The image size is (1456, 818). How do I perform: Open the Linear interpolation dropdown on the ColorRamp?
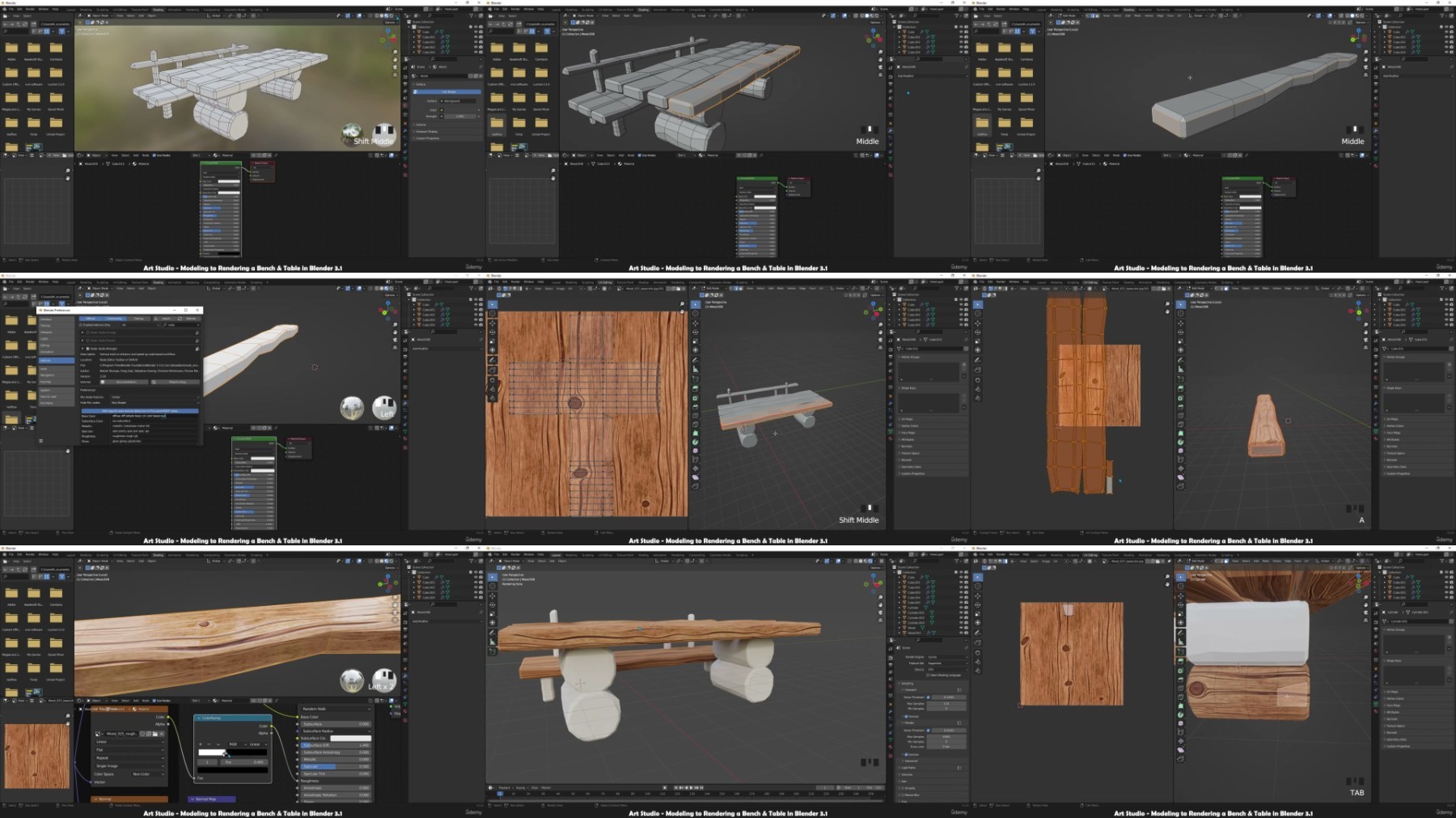(x=258, y=744)
